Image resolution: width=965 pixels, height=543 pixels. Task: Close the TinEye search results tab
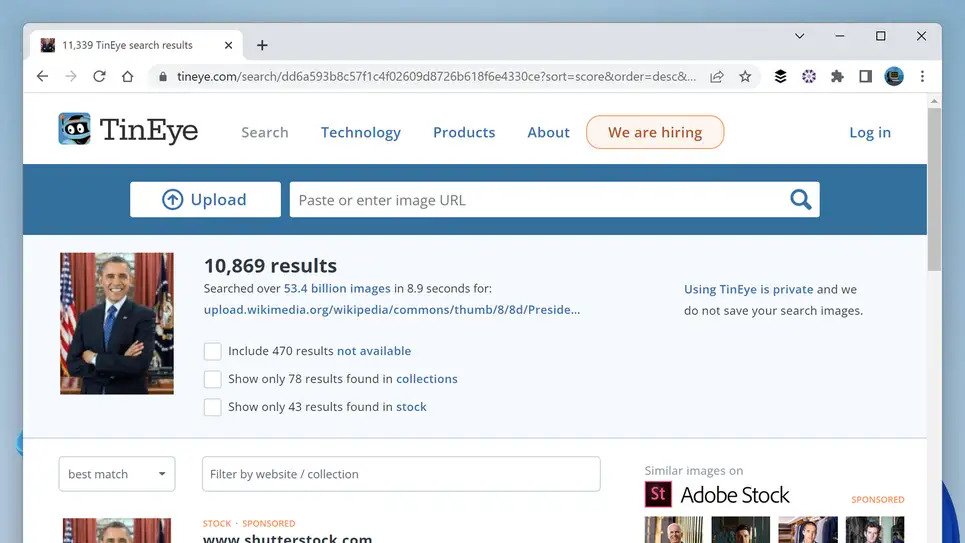[228, 45]
